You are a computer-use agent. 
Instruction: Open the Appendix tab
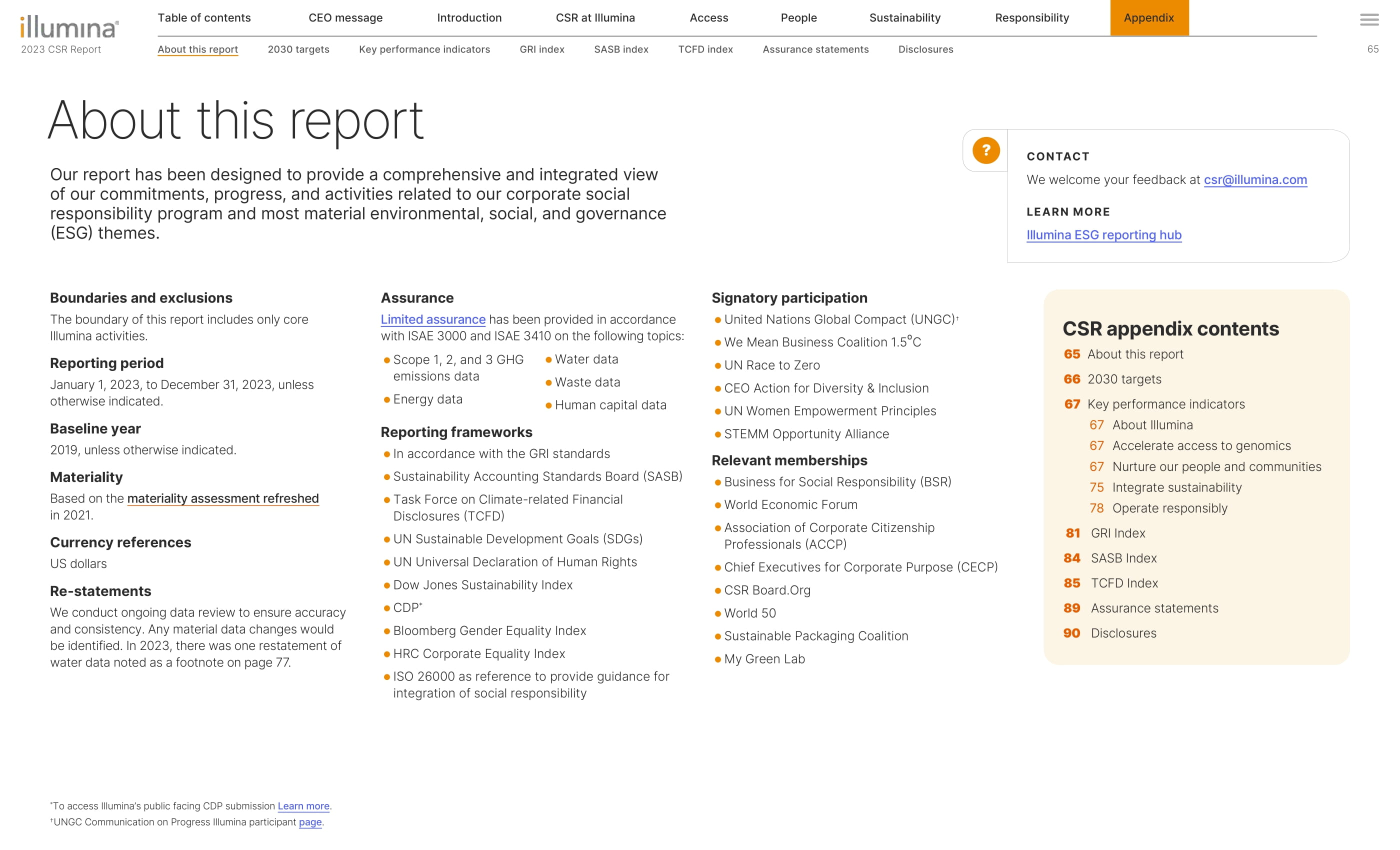[1148, 17]
